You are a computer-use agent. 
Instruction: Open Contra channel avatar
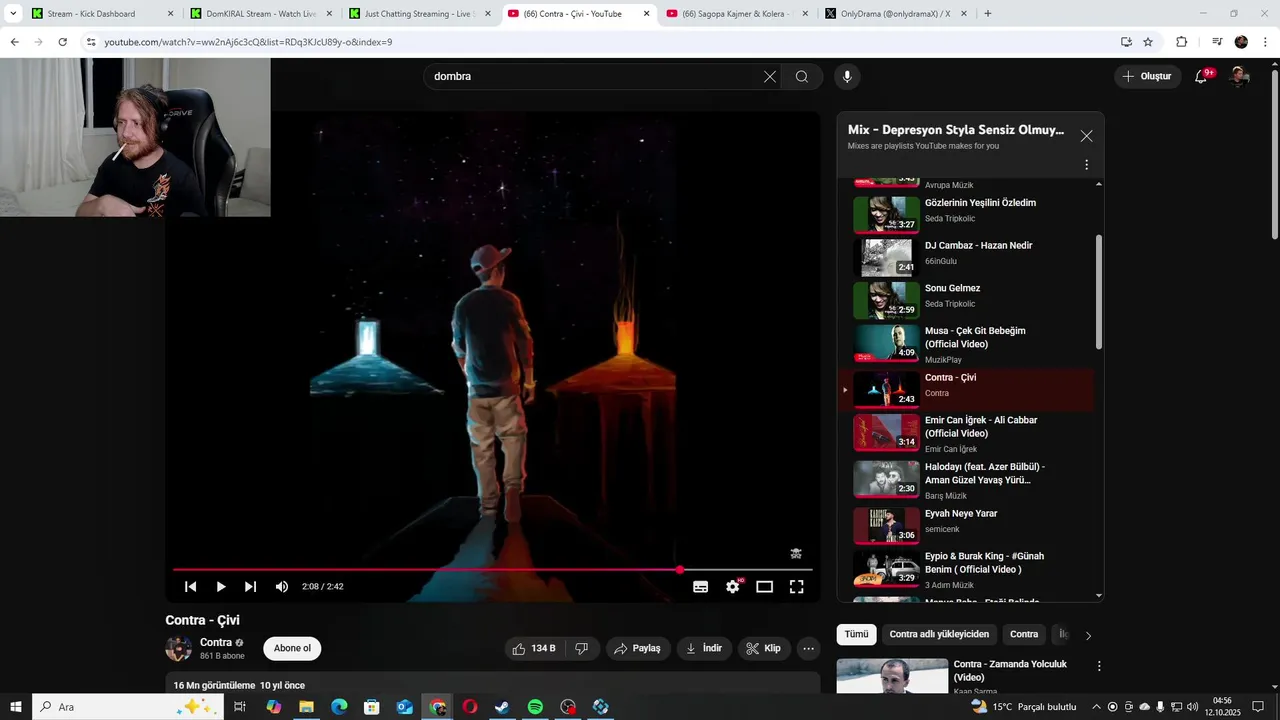coord(178,649)
